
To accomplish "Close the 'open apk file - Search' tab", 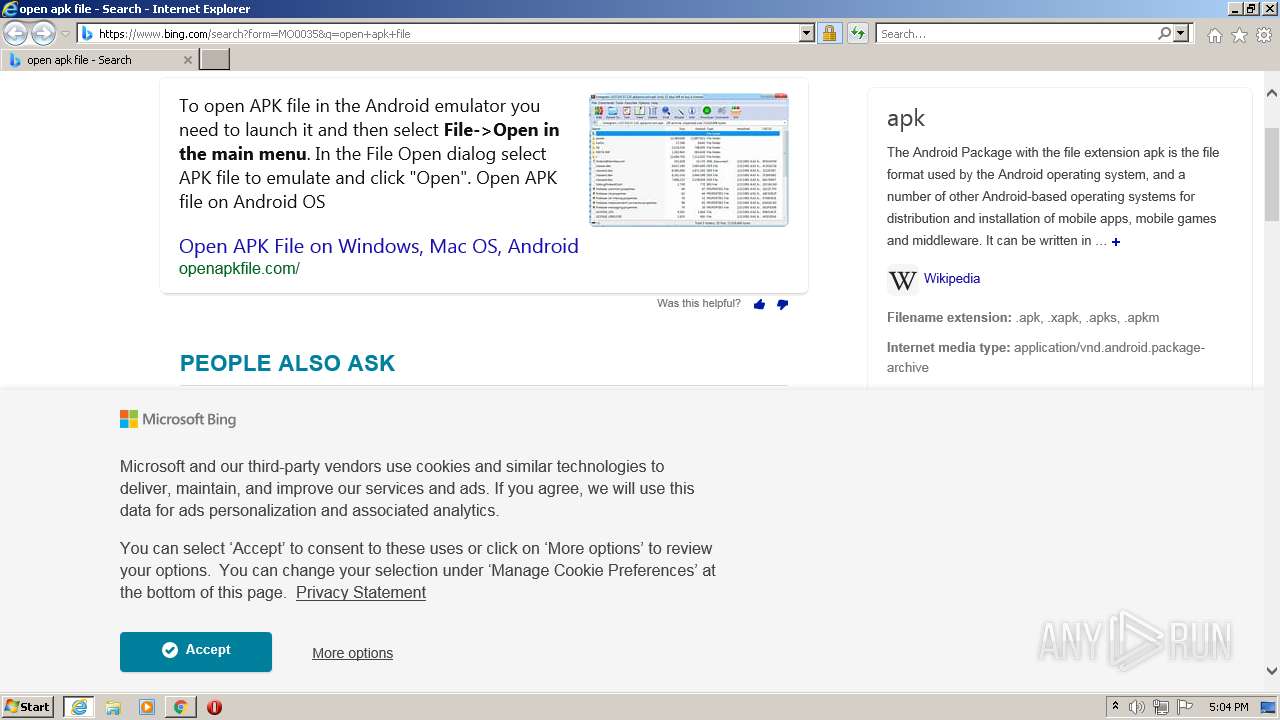I will point(188,60).
